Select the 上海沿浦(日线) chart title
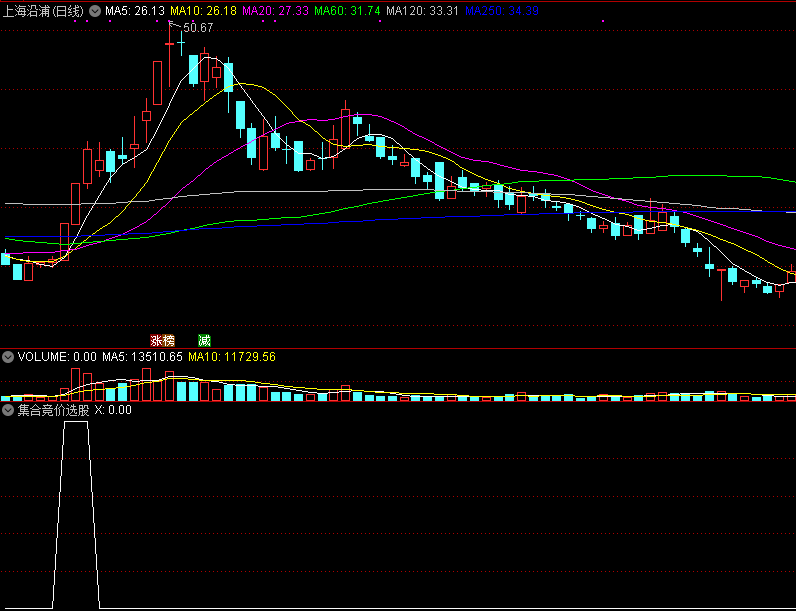The image size is (796, 611). click(x=43, y=11)
